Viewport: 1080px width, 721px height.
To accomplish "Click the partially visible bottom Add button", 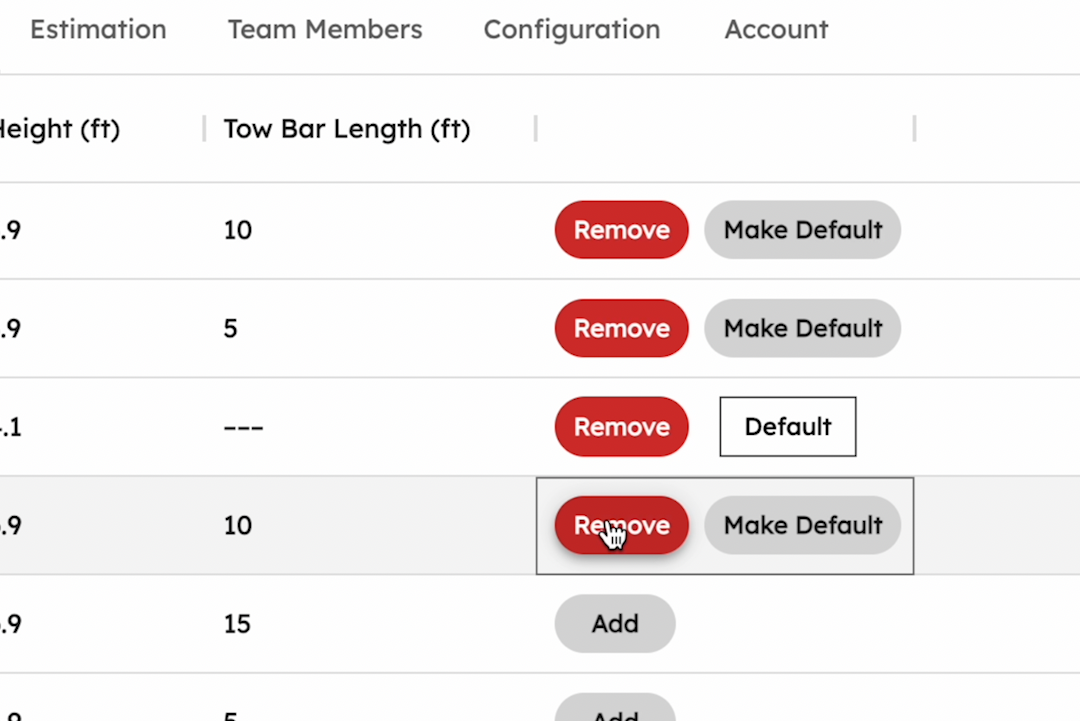I will click(615, 711).
